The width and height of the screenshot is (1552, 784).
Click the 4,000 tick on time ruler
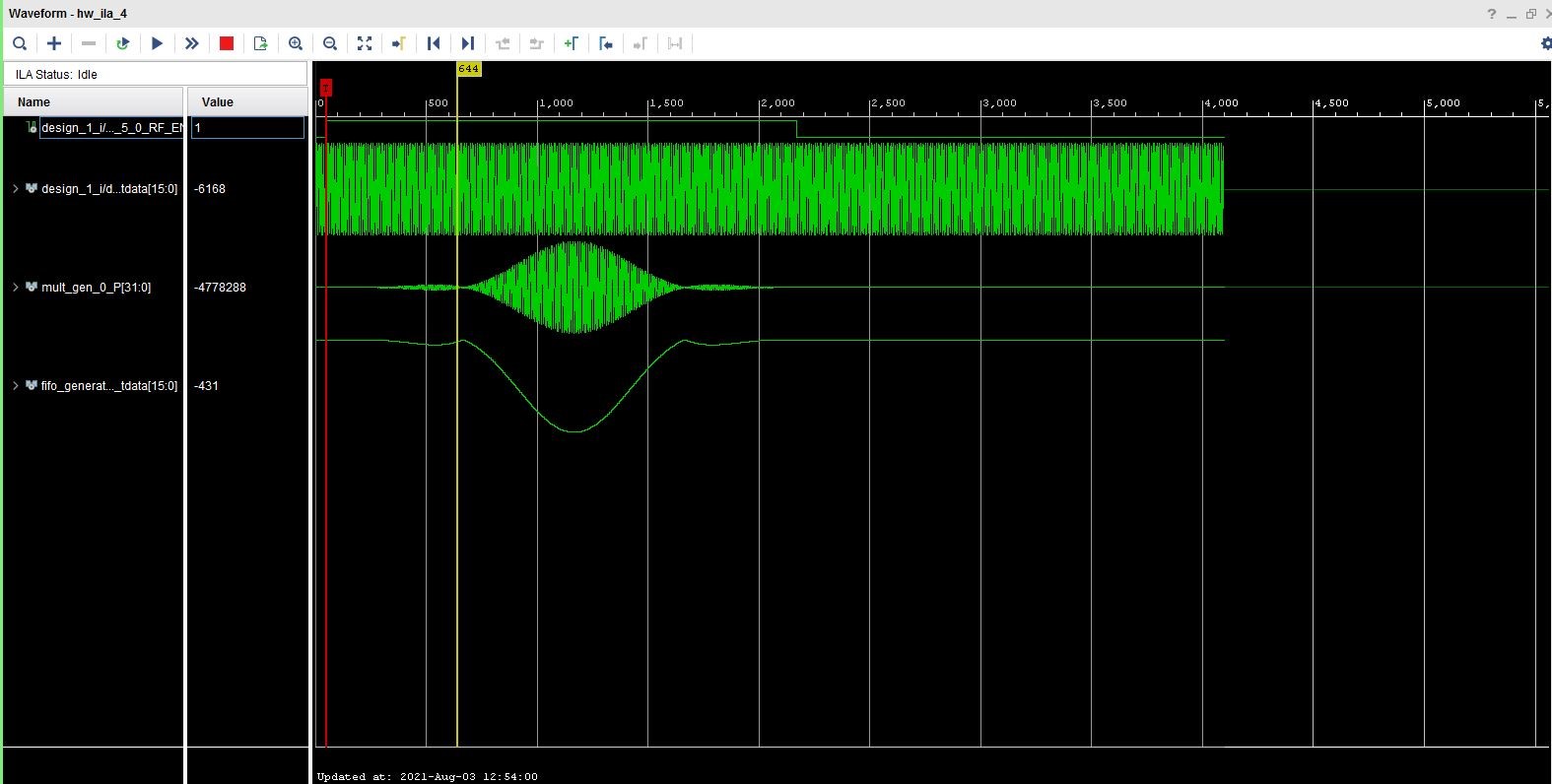point(1222,102)
